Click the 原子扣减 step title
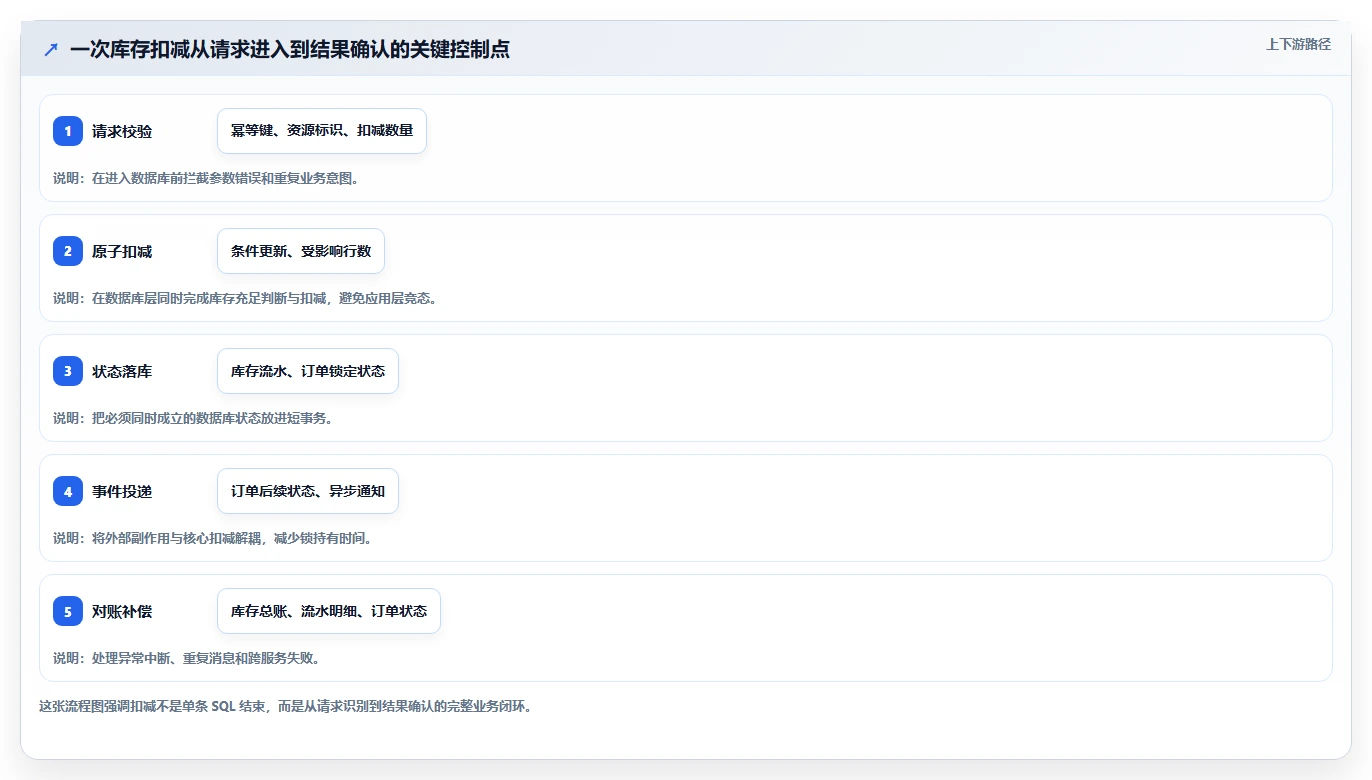This screenshot has height=780, width=1372. click(x=122, y=251)
